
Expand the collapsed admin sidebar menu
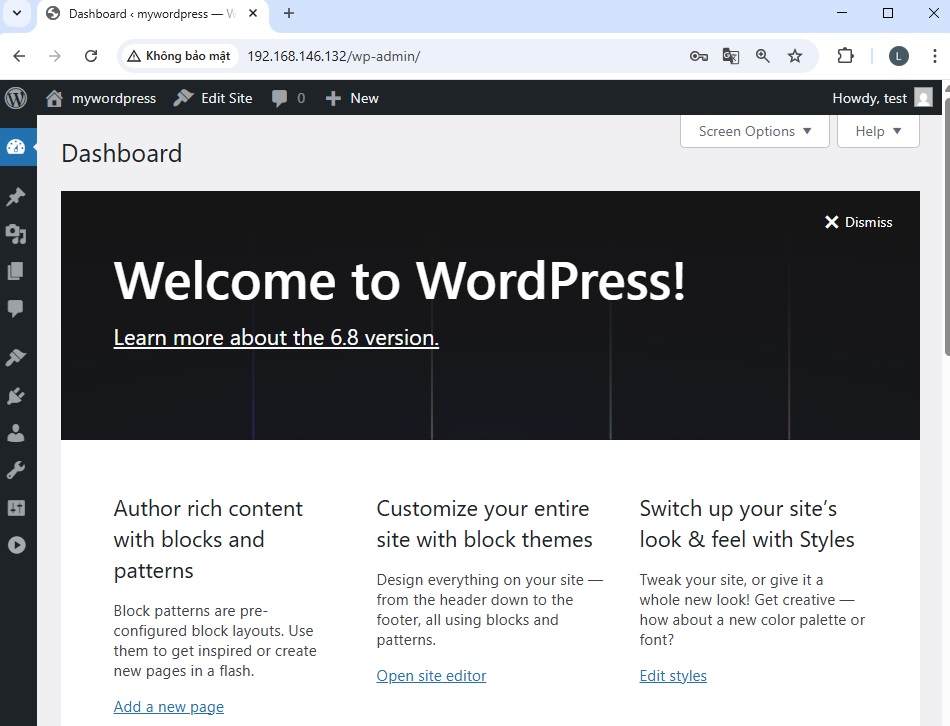tap(16, 545)
